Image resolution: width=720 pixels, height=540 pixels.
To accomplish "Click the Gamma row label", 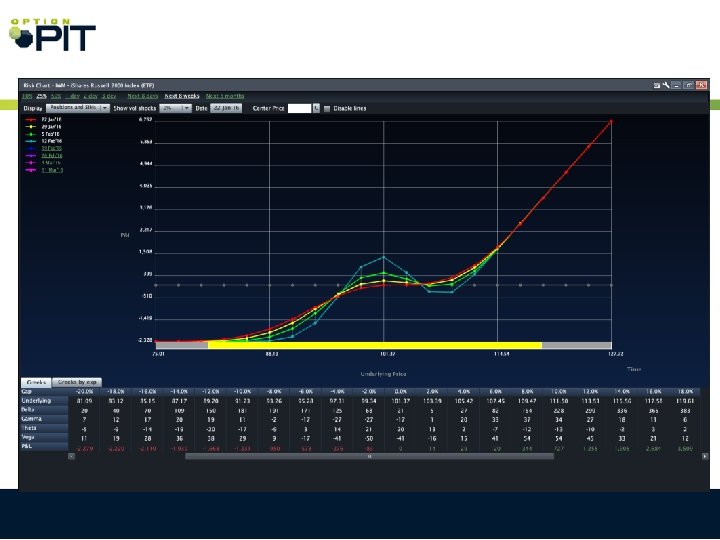I will [x=44, y=419].
